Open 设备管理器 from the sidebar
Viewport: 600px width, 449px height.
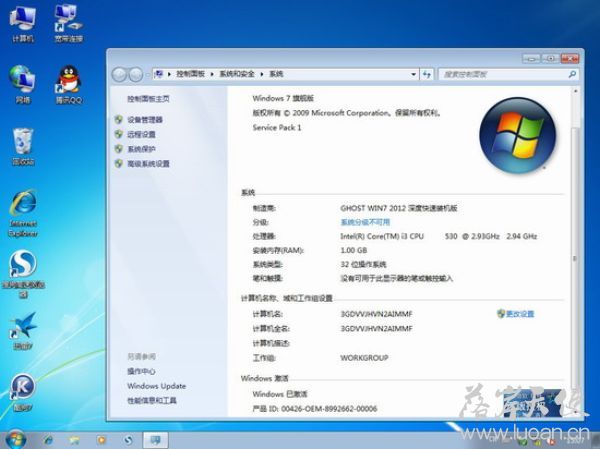click(145, 120)
